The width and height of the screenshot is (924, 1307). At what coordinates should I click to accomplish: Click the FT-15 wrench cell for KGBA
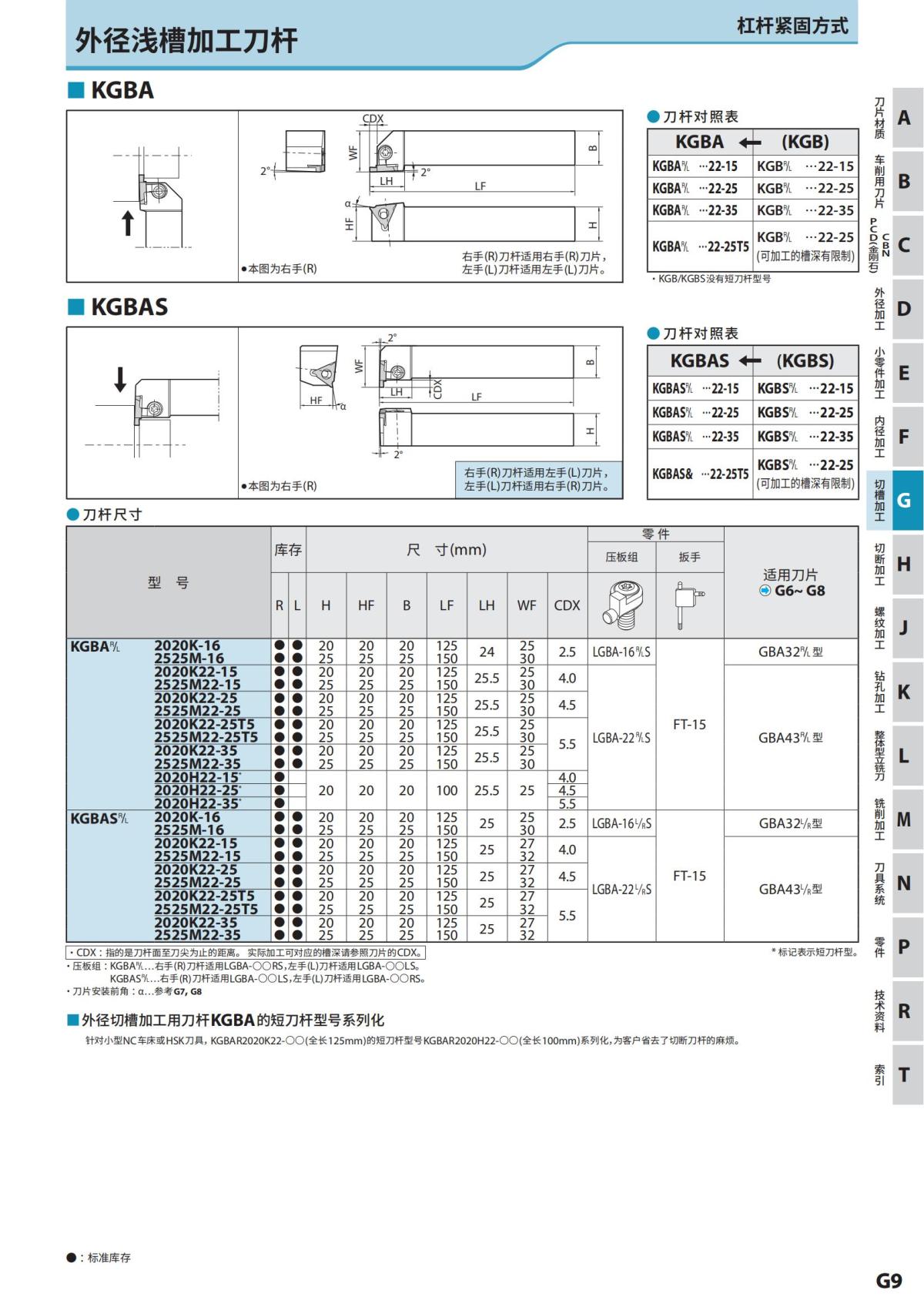689,724
